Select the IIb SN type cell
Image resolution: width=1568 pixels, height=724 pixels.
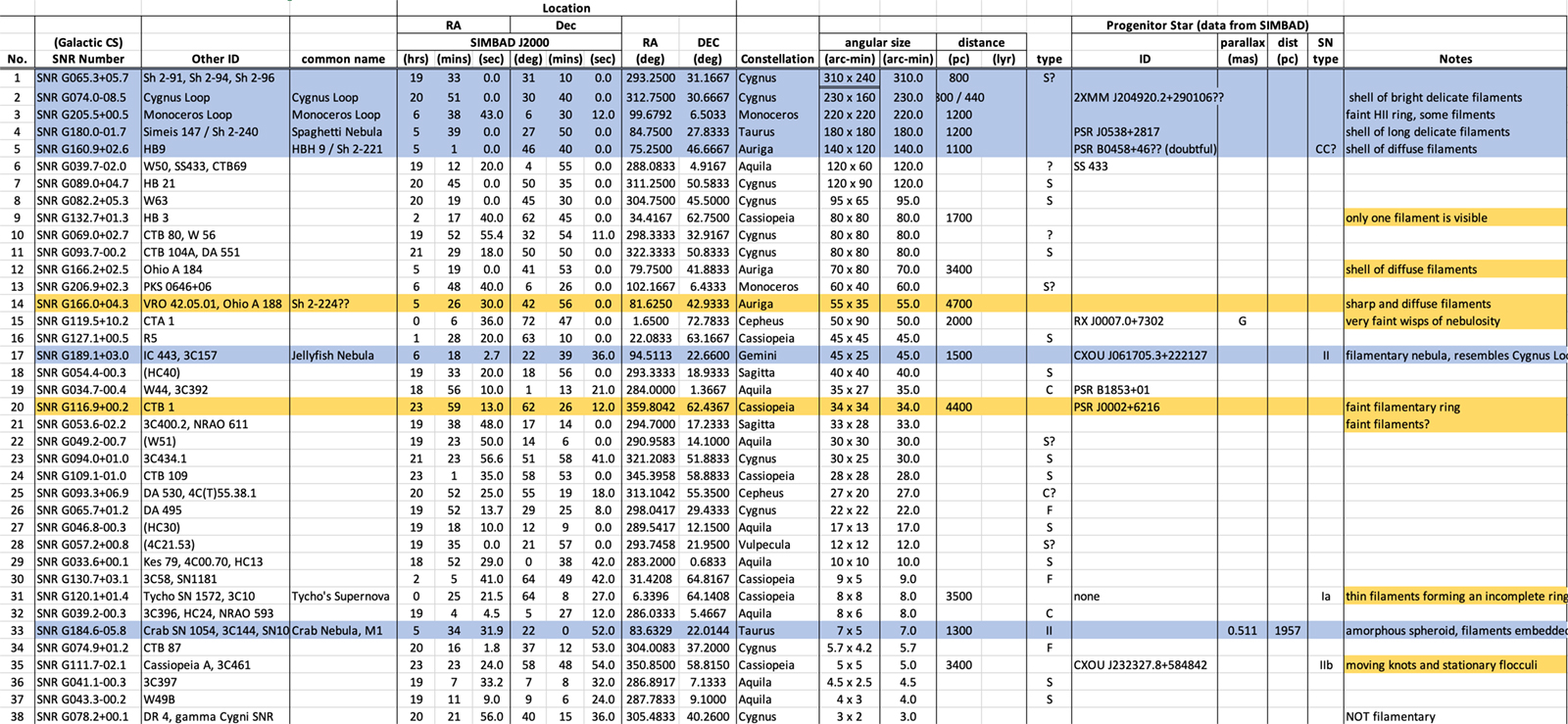coord(1325,664)
